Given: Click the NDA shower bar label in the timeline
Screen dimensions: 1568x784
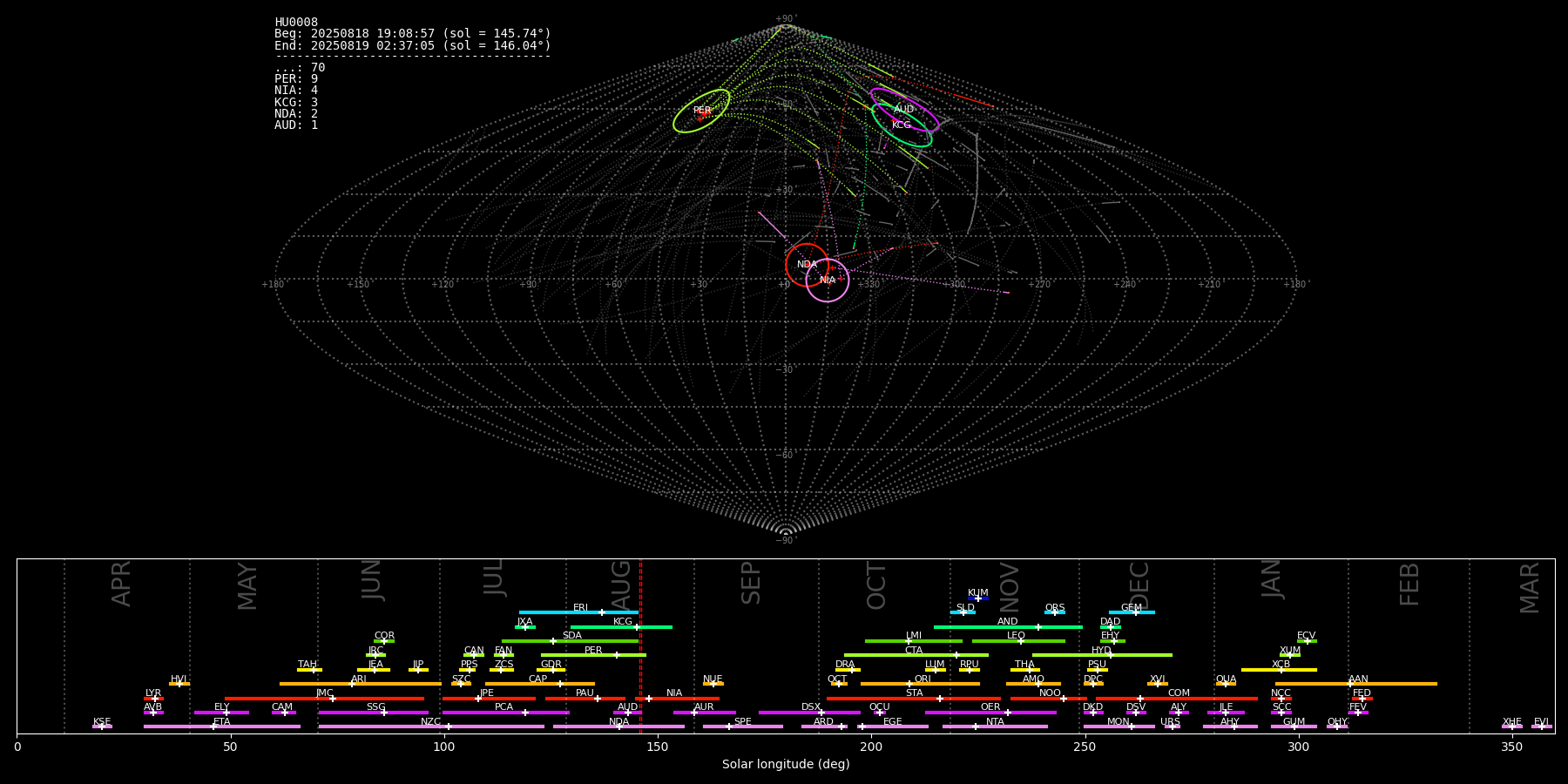Looking at the screenshot, I should (619, 722).
